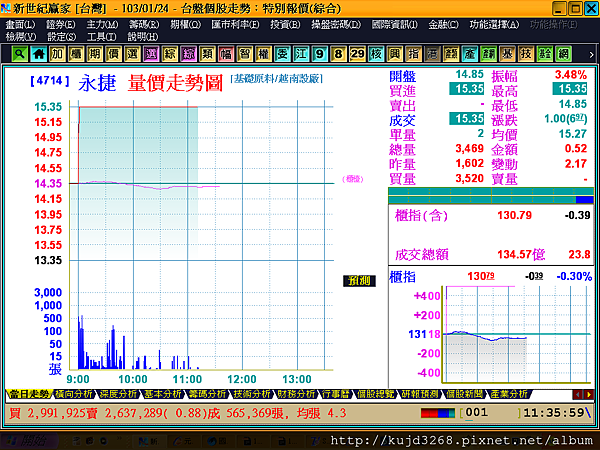Select the 權 toolbar icon
This screenshot has height=450, width=600.
(x=263, y=54)
